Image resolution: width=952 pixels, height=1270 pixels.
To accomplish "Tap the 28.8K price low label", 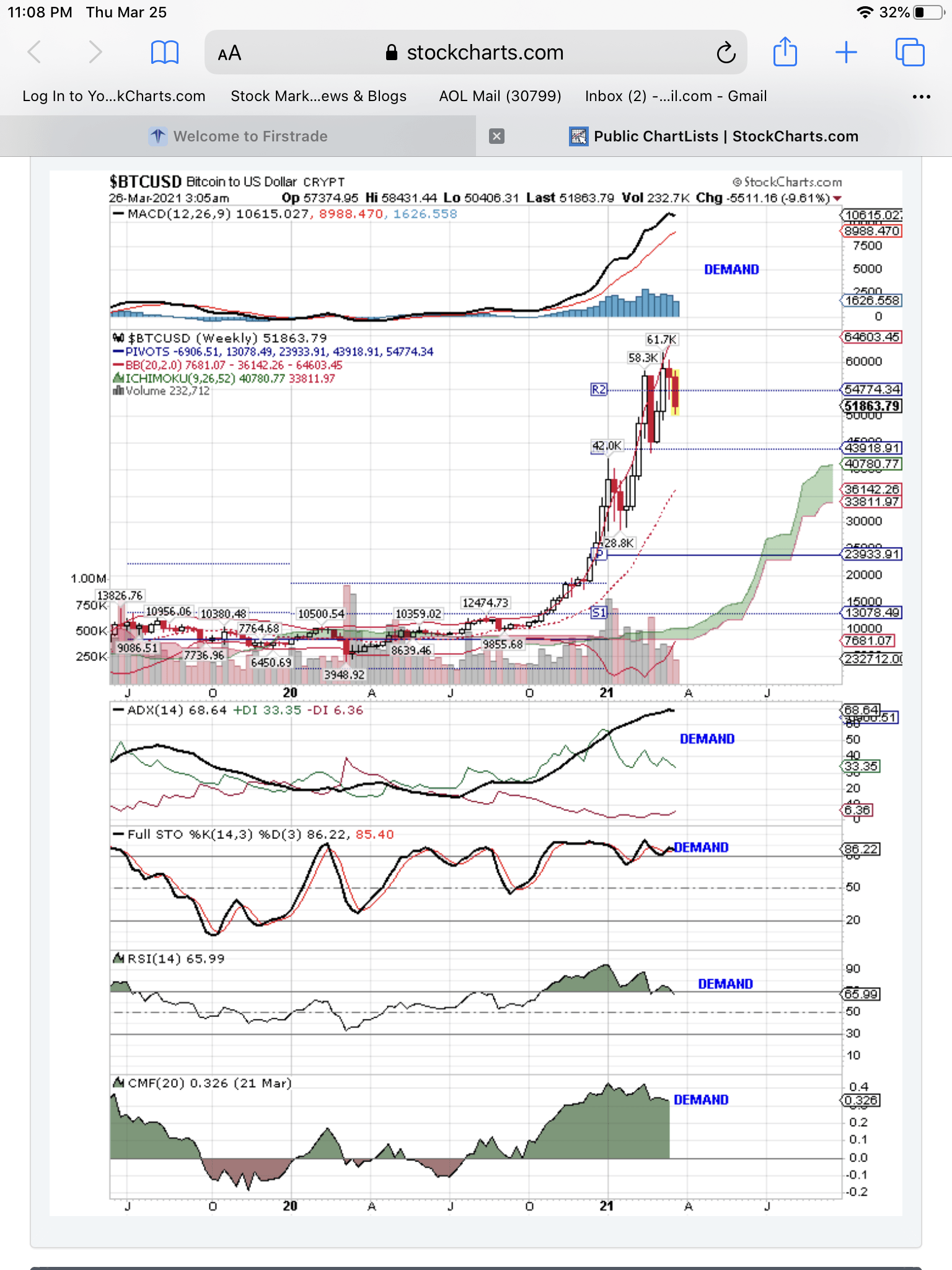I will (619, 543).
